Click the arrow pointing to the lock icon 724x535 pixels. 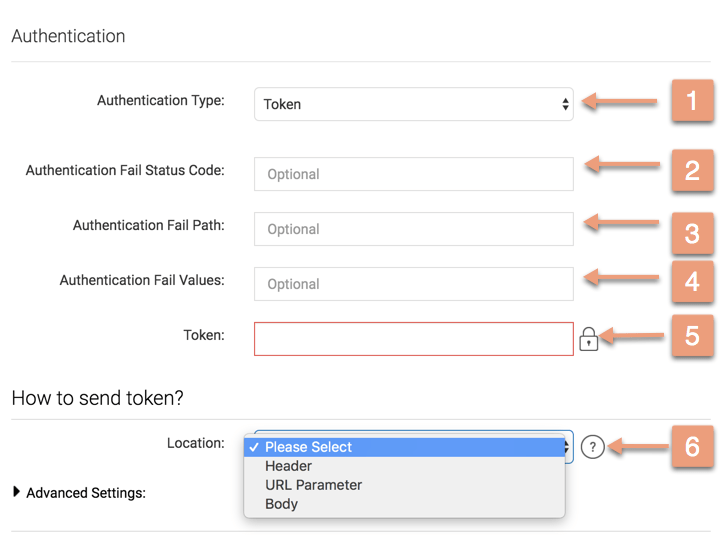[x=632, y=338]
